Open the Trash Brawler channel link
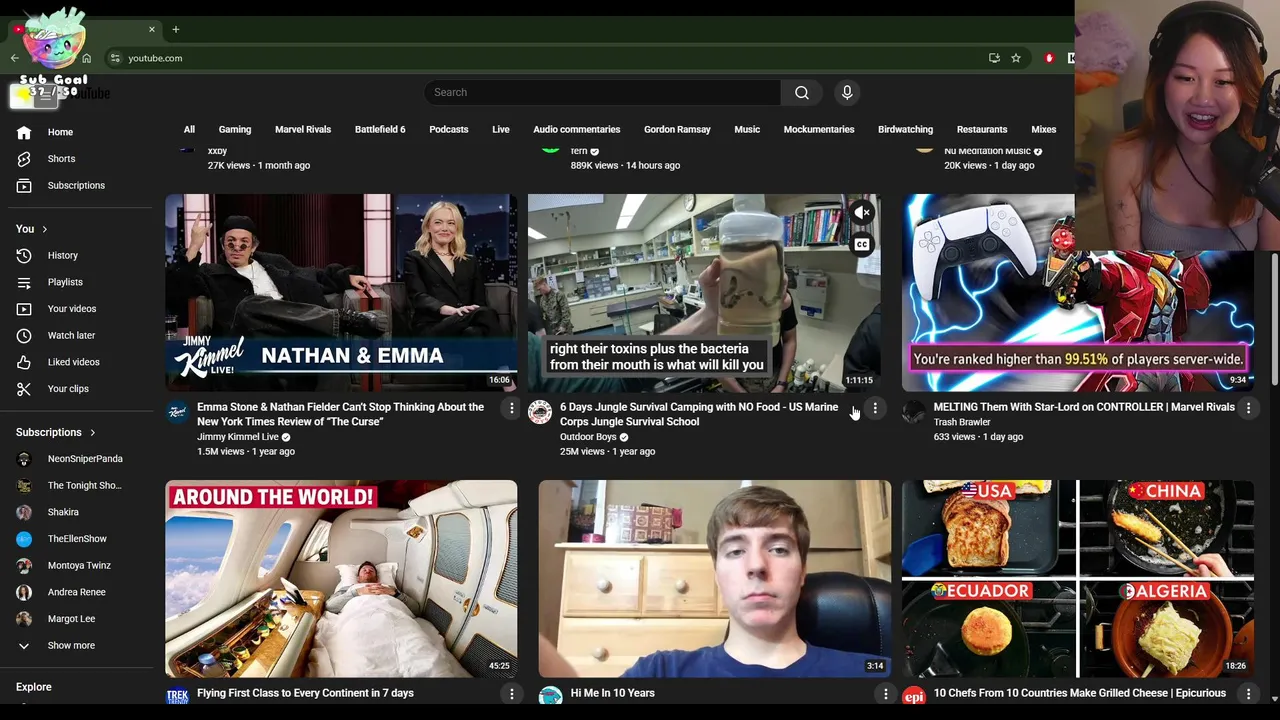1280x720 pixels. coord(962,422)
